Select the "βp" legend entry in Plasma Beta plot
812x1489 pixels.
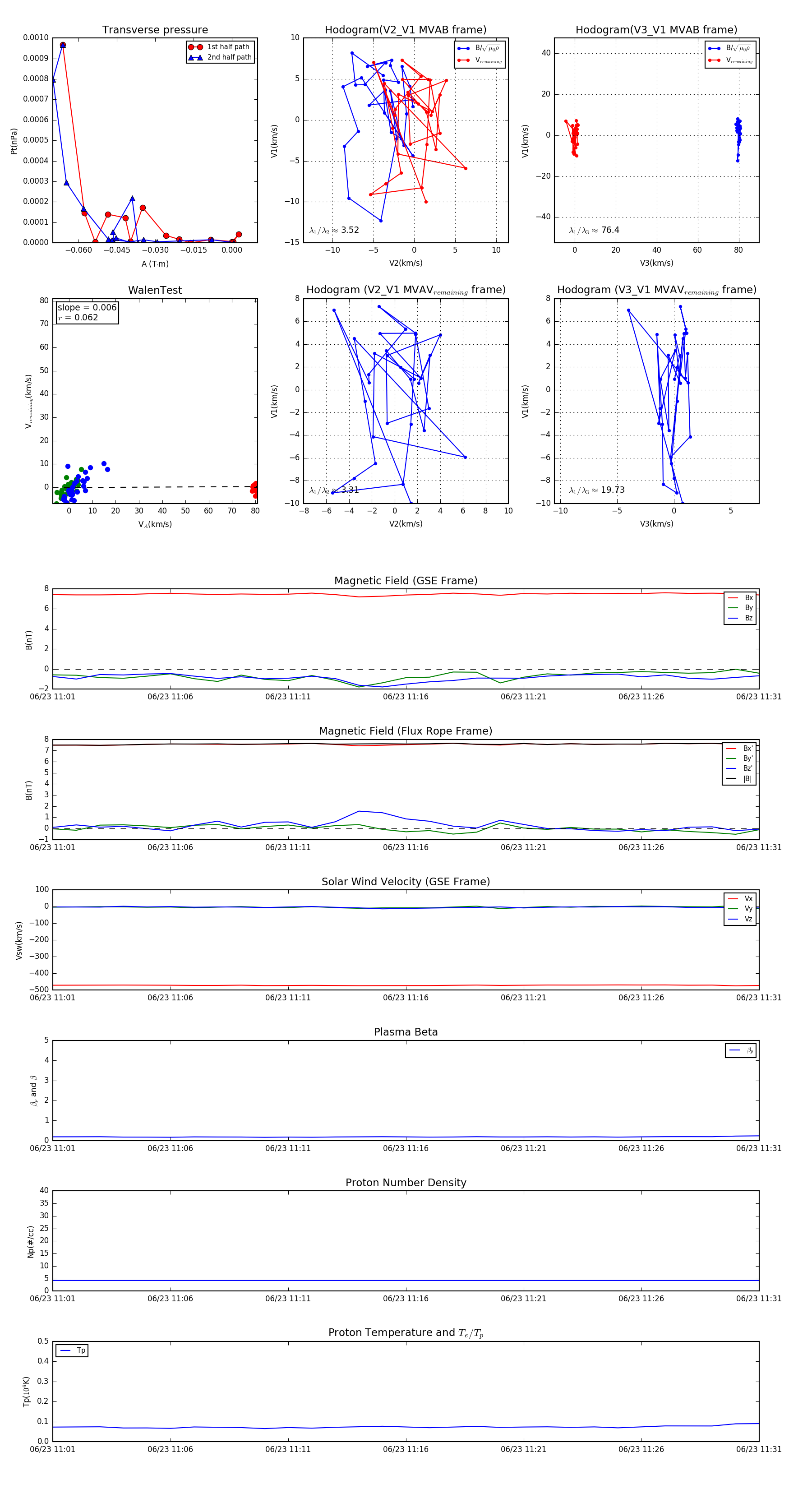(x=741, y=1050)
